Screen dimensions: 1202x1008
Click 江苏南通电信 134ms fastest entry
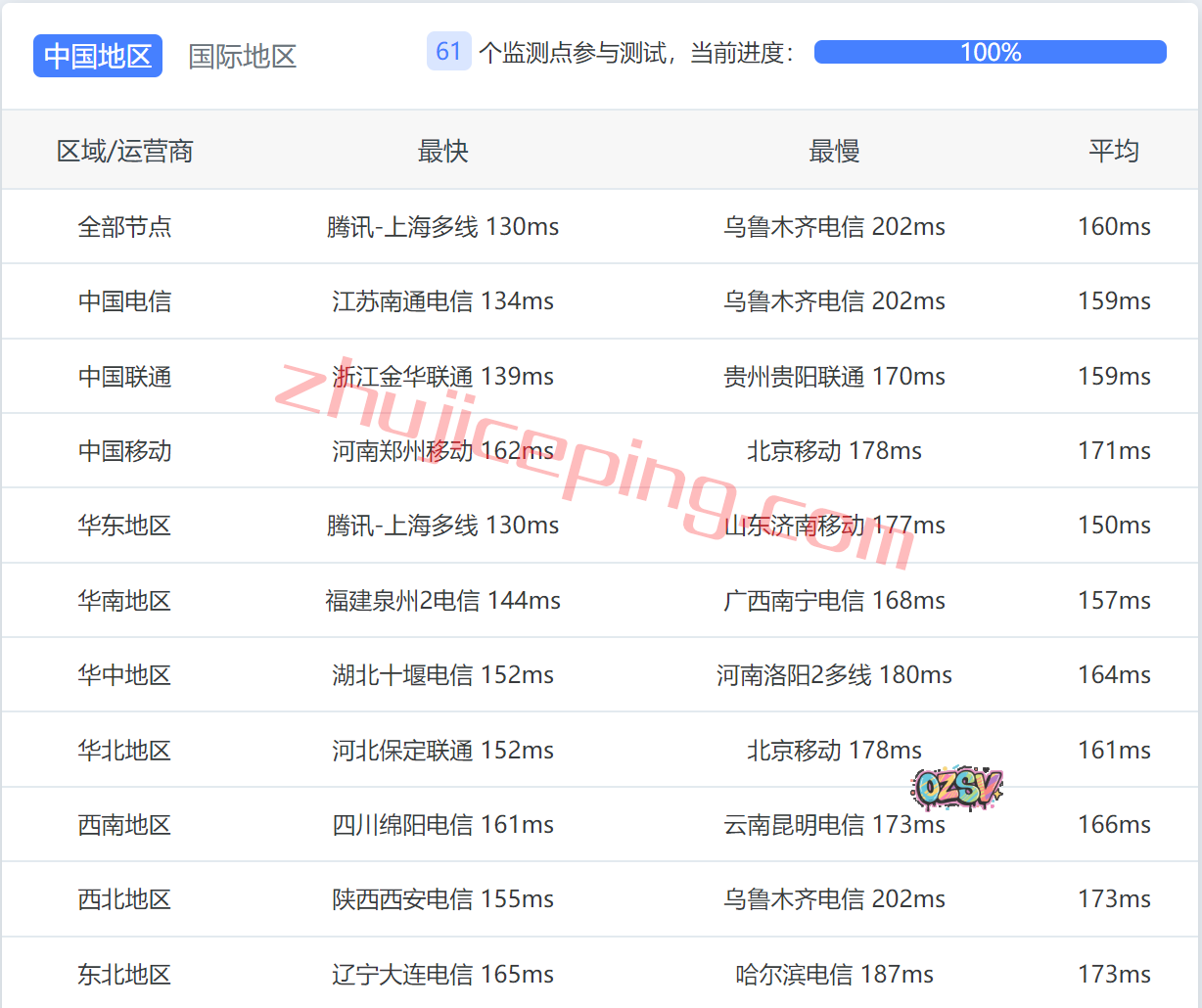(442, 301)
